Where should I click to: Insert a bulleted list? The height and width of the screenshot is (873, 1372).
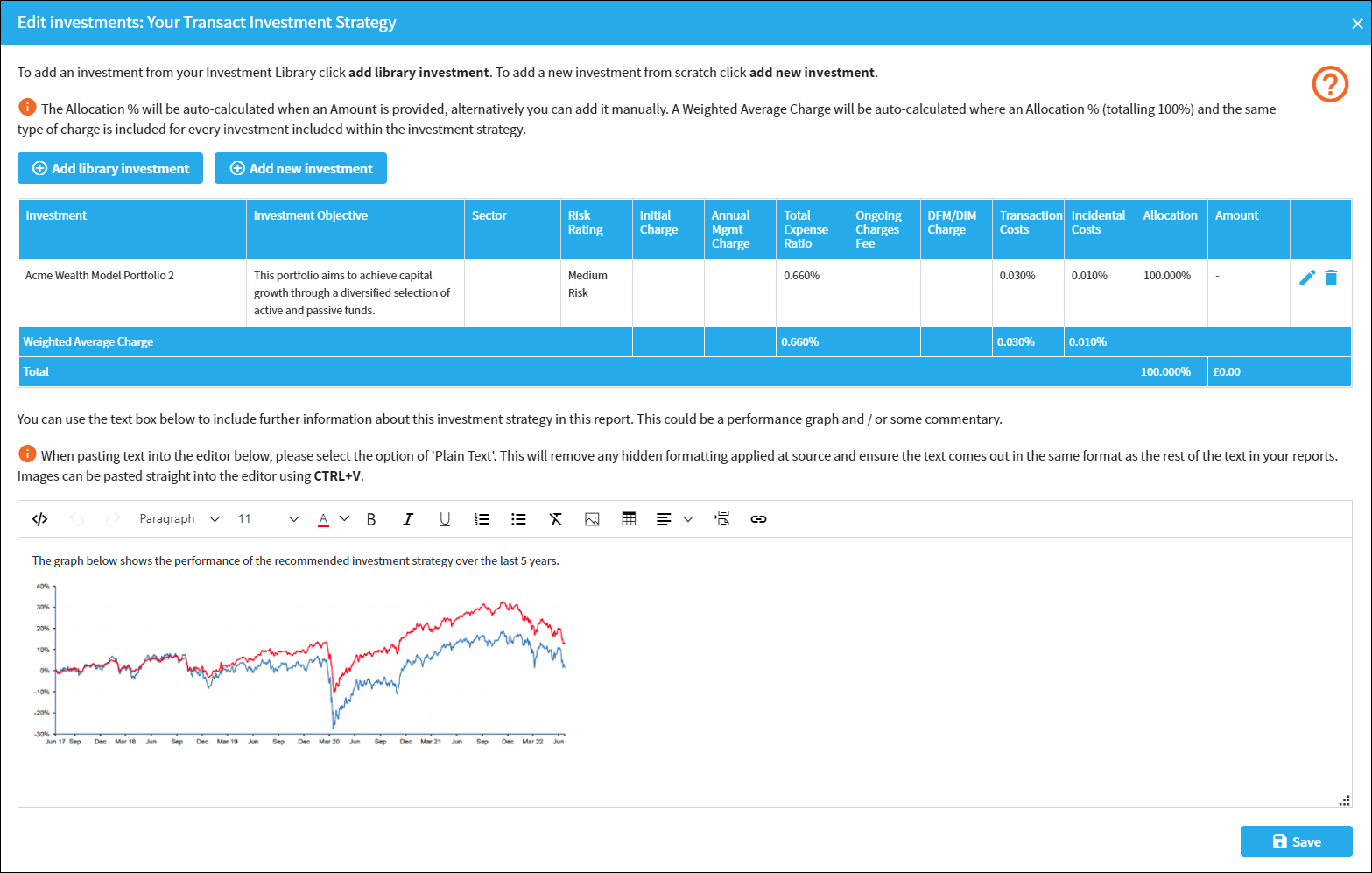pyautogui.click(x=518, y=519)
